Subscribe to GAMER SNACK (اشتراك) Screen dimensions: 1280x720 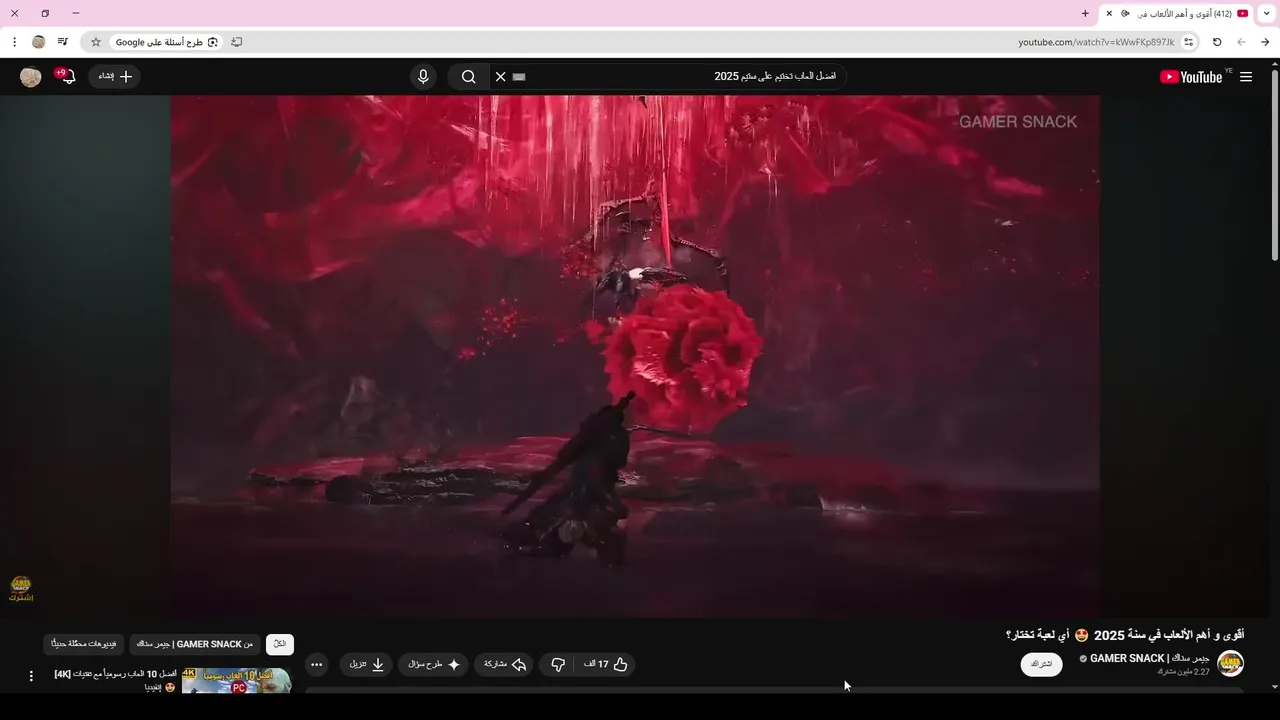point(1041,664)
